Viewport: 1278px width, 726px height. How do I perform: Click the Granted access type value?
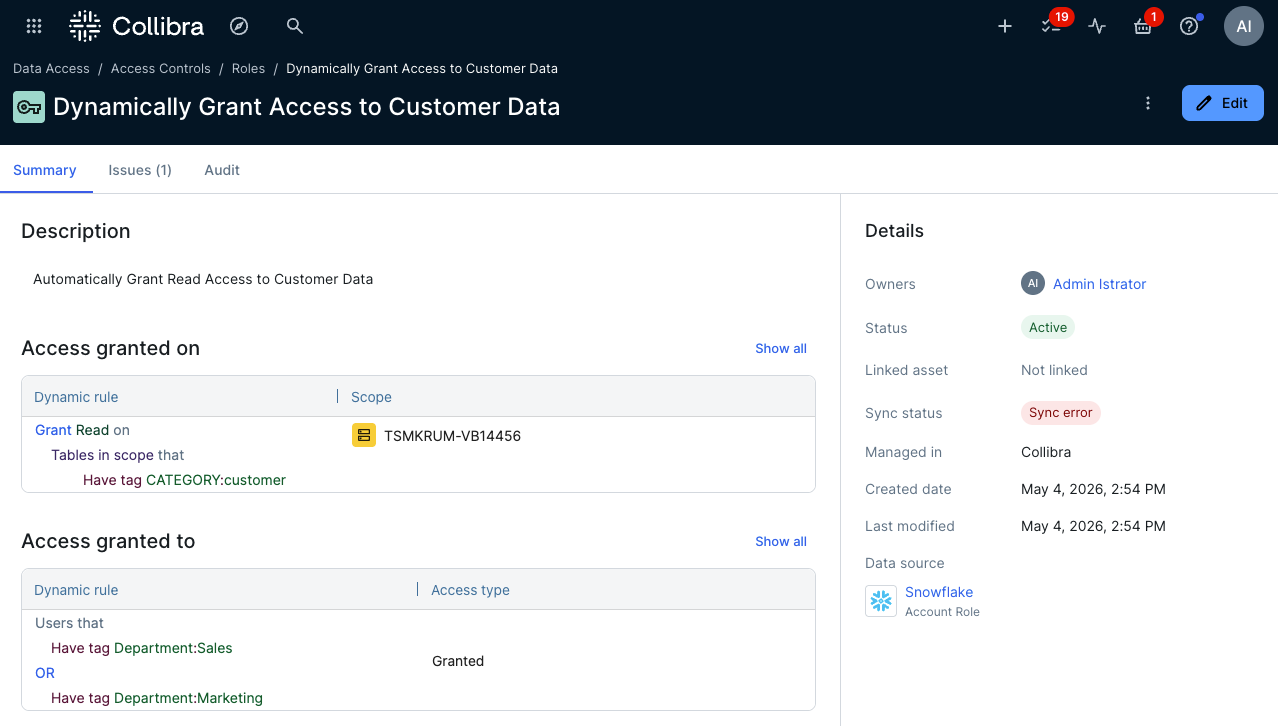point(458,661)
